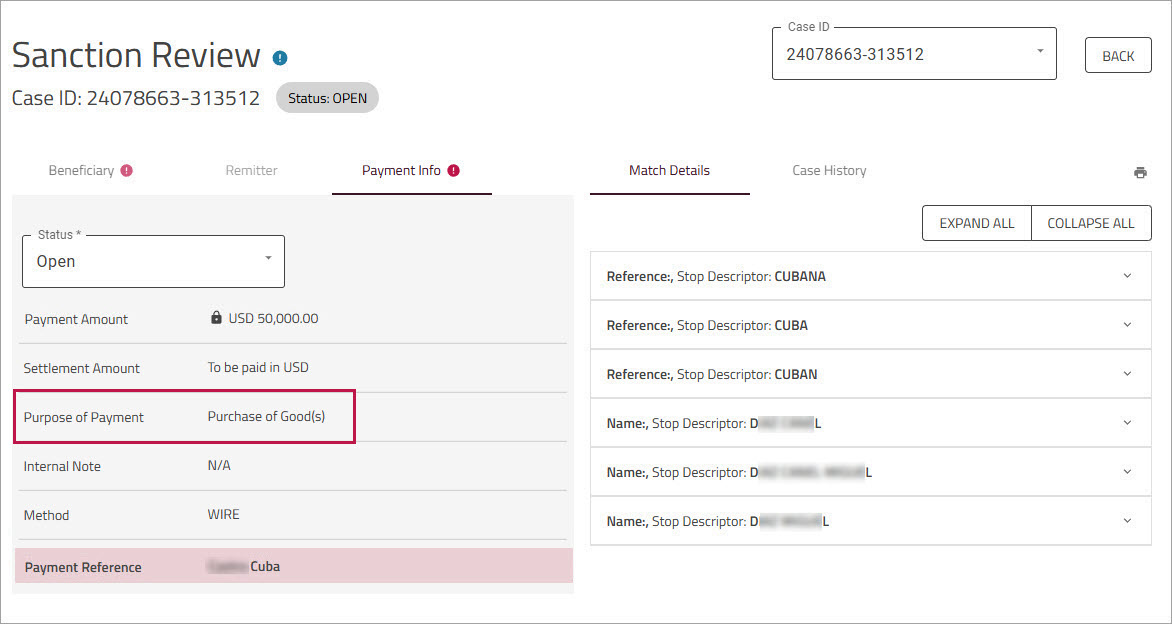
Task: Click the COLLAPSE ALL button
Action: coord(1090,223)
